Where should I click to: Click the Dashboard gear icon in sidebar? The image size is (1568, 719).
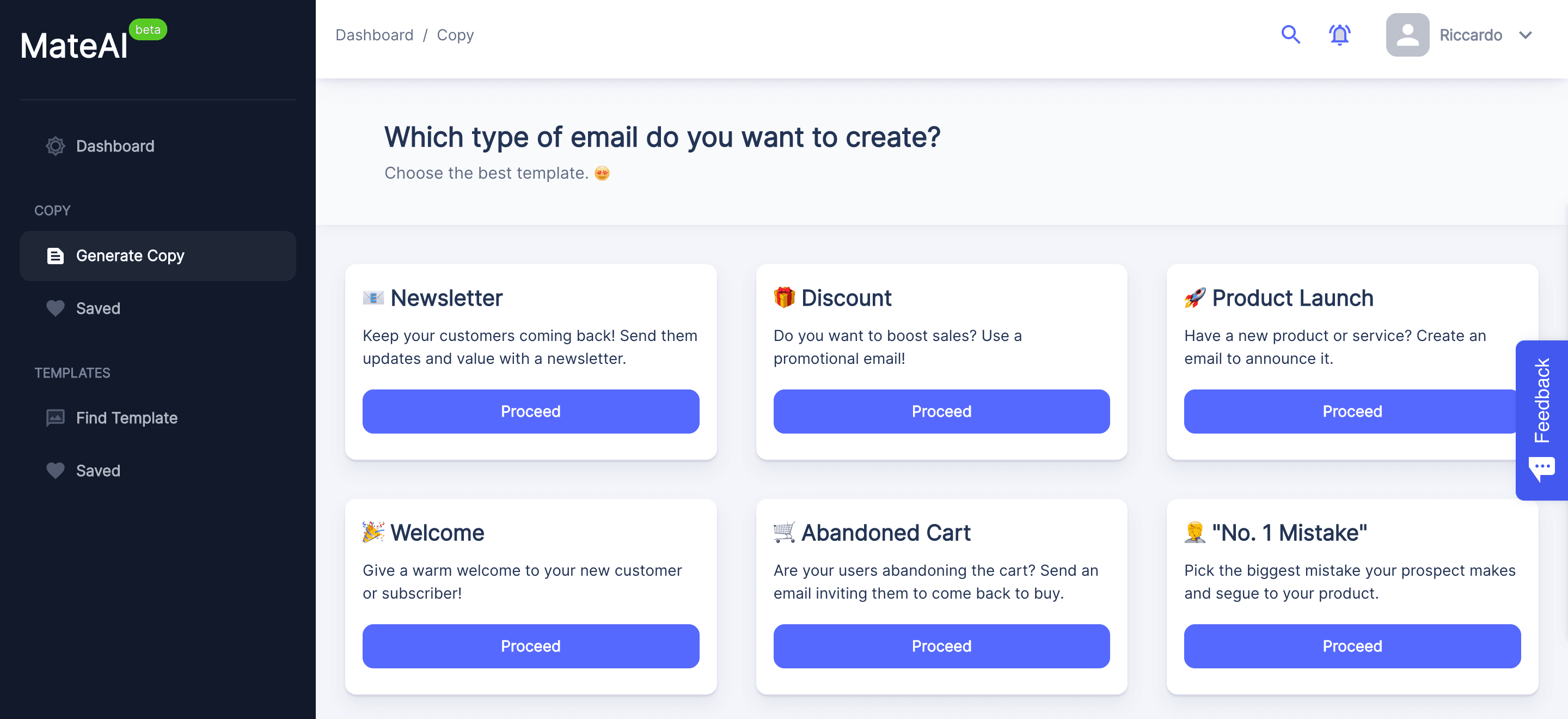coord(56,146)
